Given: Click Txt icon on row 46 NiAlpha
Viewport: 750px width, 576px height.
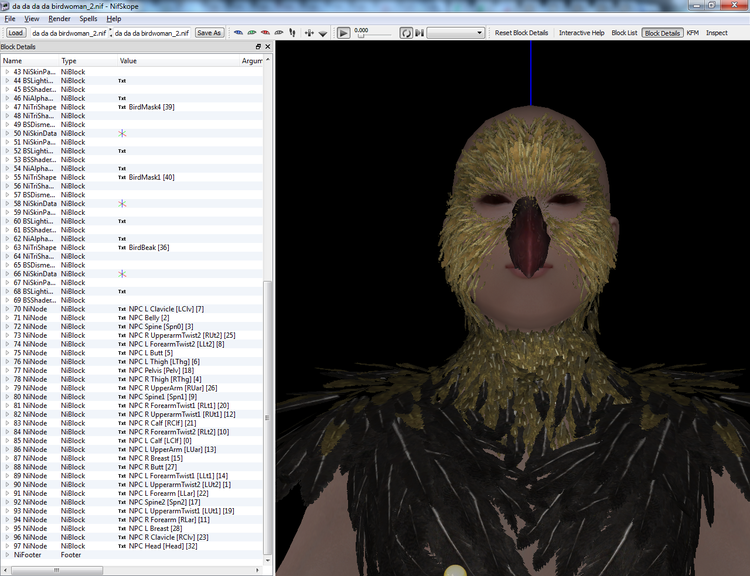Looking at the screenshot, I should [122, 98].
